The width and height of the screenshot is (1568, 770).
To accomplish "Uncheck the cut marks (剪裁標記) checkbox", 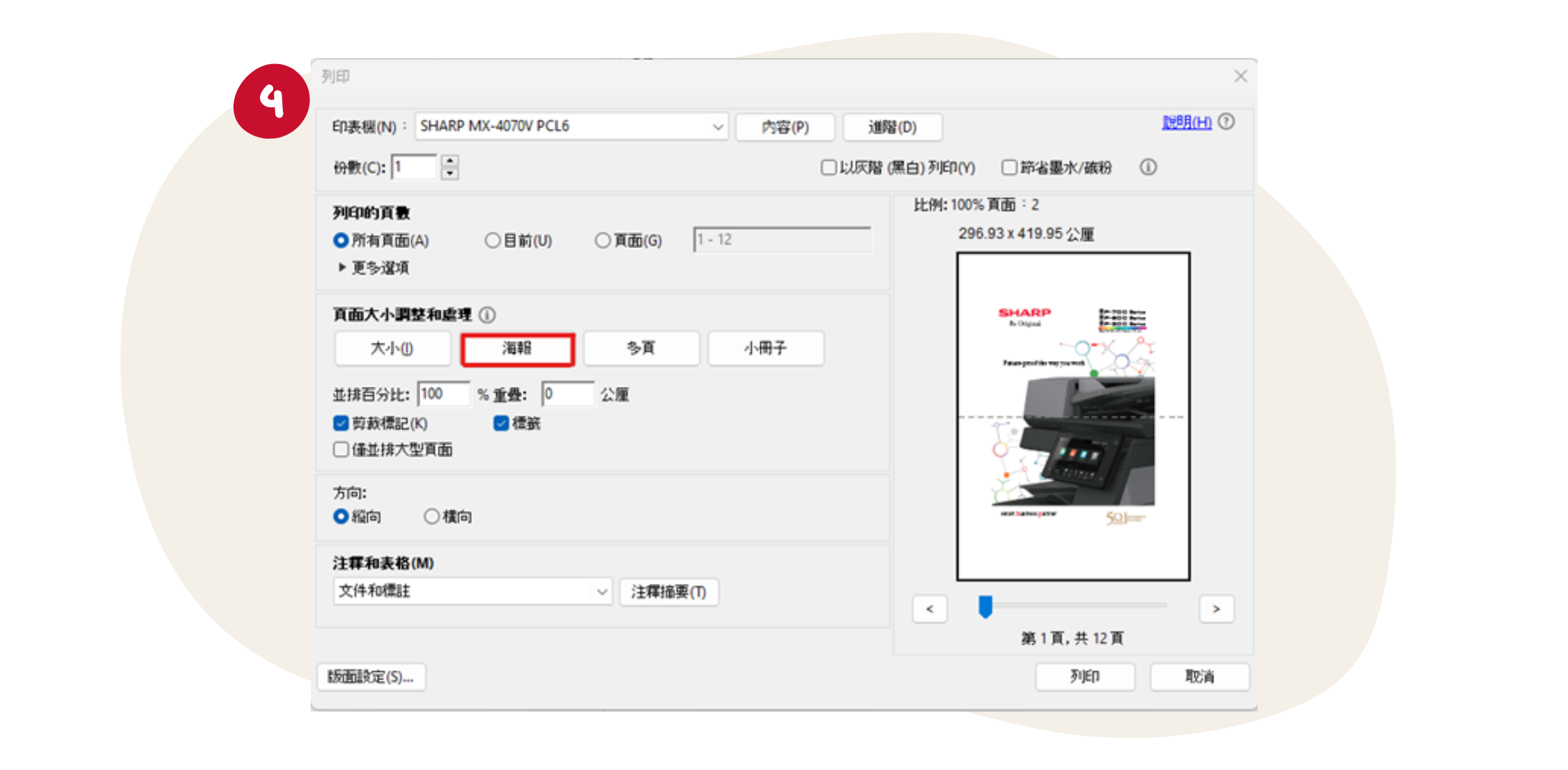I will pyautogui.click(x=341, y=423).
